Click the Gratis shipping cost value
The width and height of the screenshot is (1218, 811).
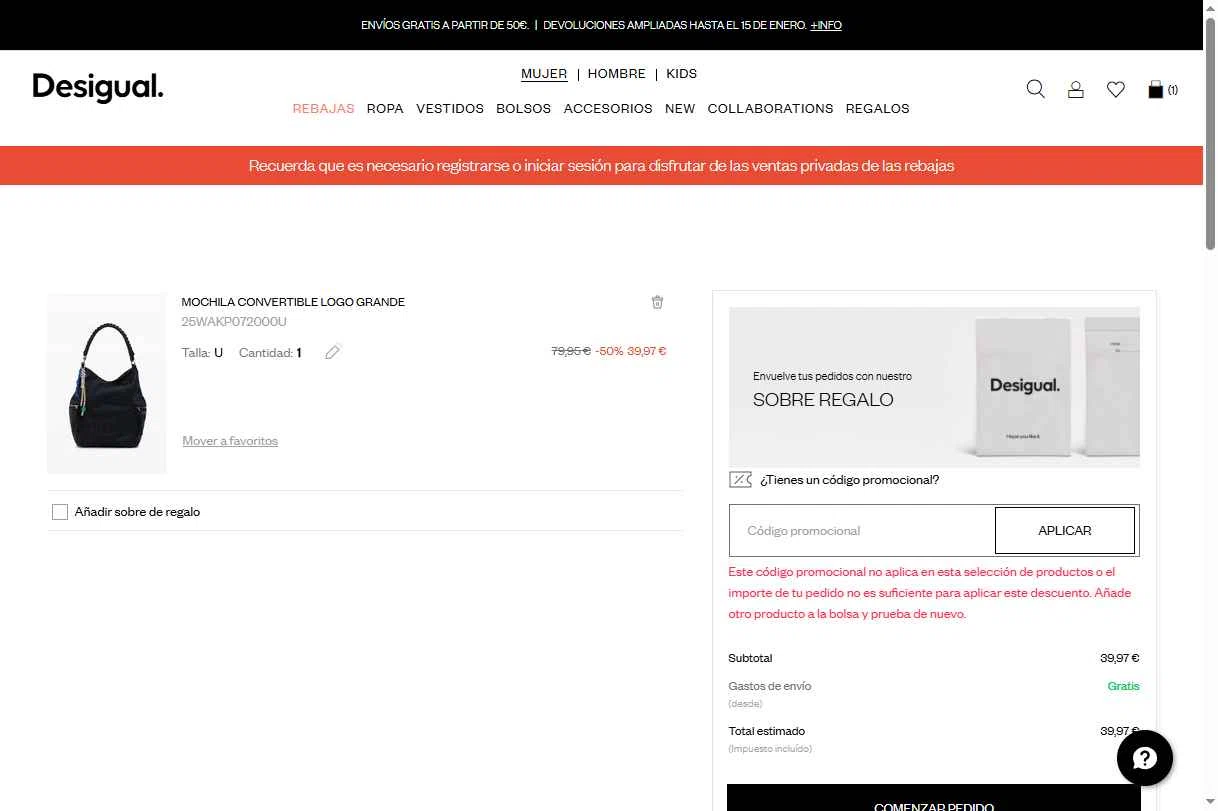tap(1124, 686)
